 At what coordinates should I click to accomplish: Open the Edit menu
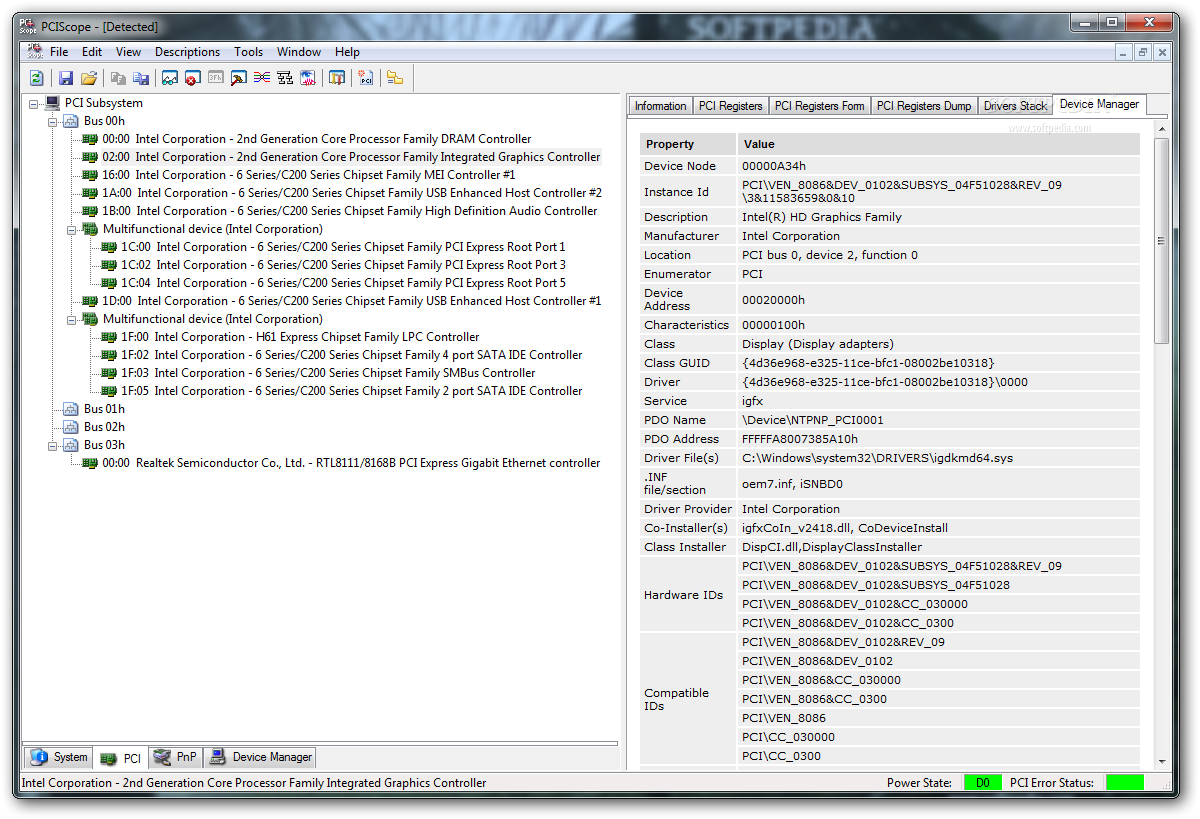coord(92,52)
